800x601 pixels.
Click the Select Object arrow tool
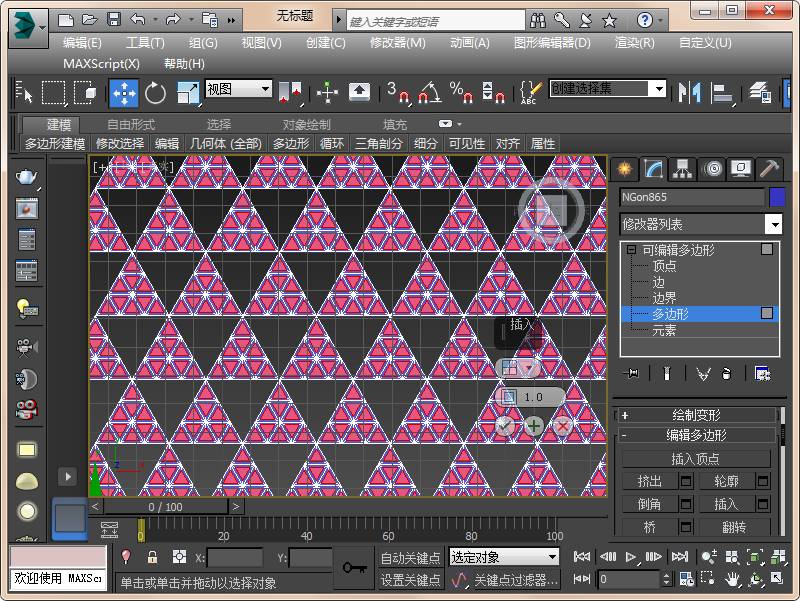tap(24, 93)
